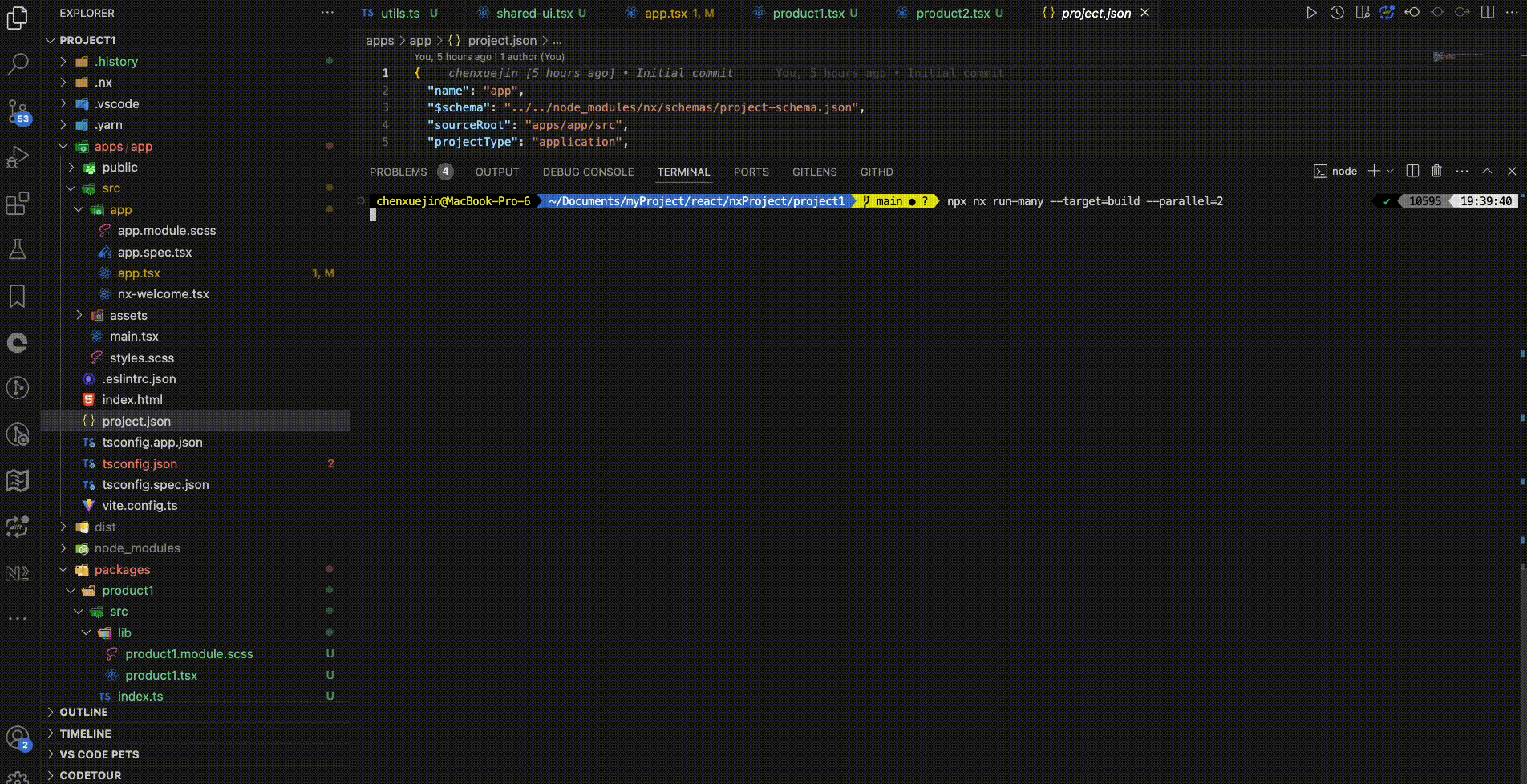The height and width of the screenshot is (784, 1527).
Task: Switch to the shared-ui.tsx tab
Action: point(534,13)
